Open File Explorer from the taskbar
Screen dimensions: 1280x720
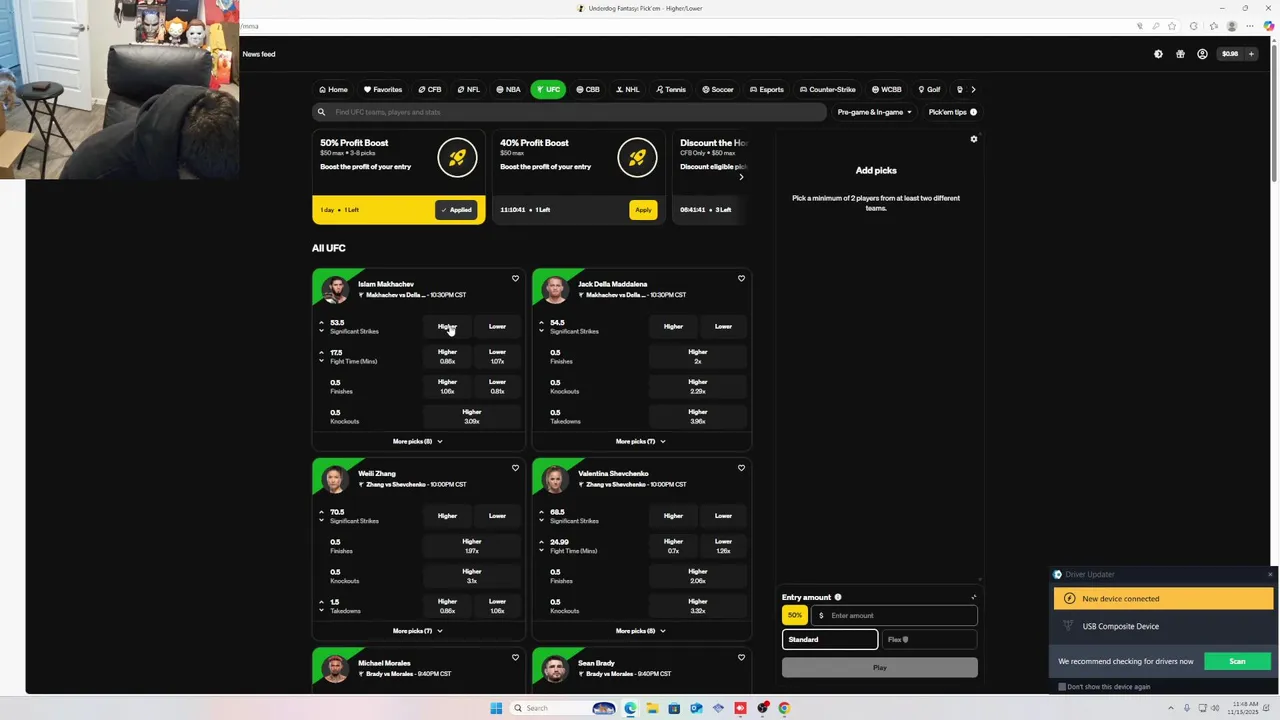pyautogui.click(x=652, y=708)
